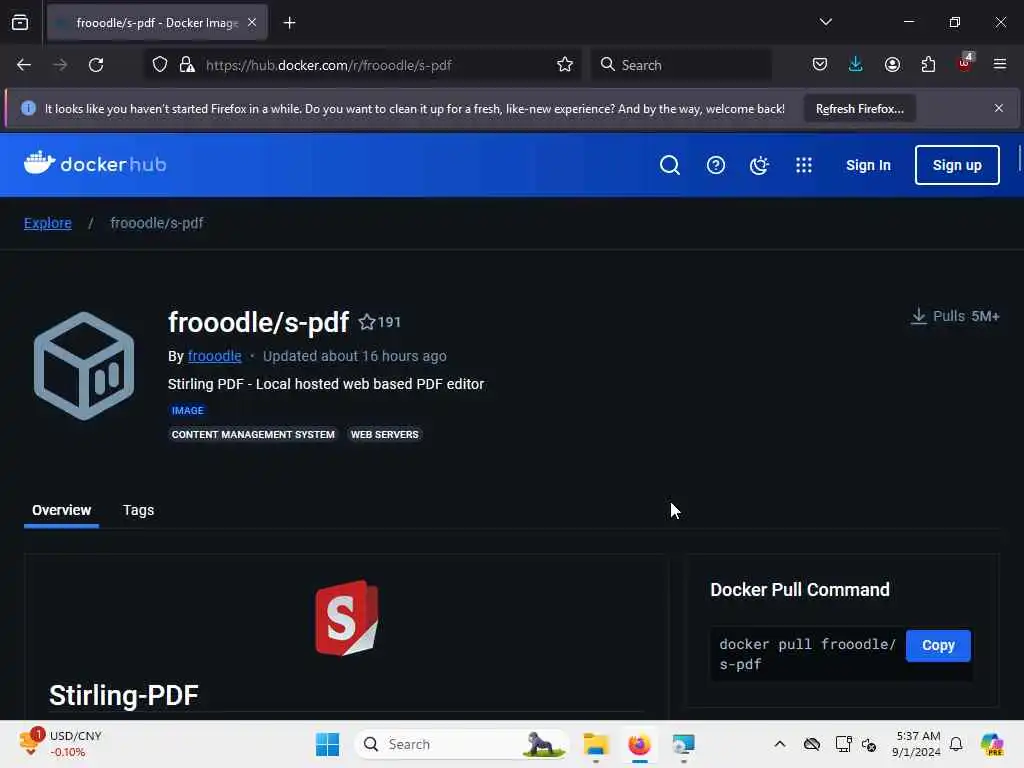Screen dimensions: 1024x768
Task: Click the Content Management System category chip
Action: tap(253, 434)
